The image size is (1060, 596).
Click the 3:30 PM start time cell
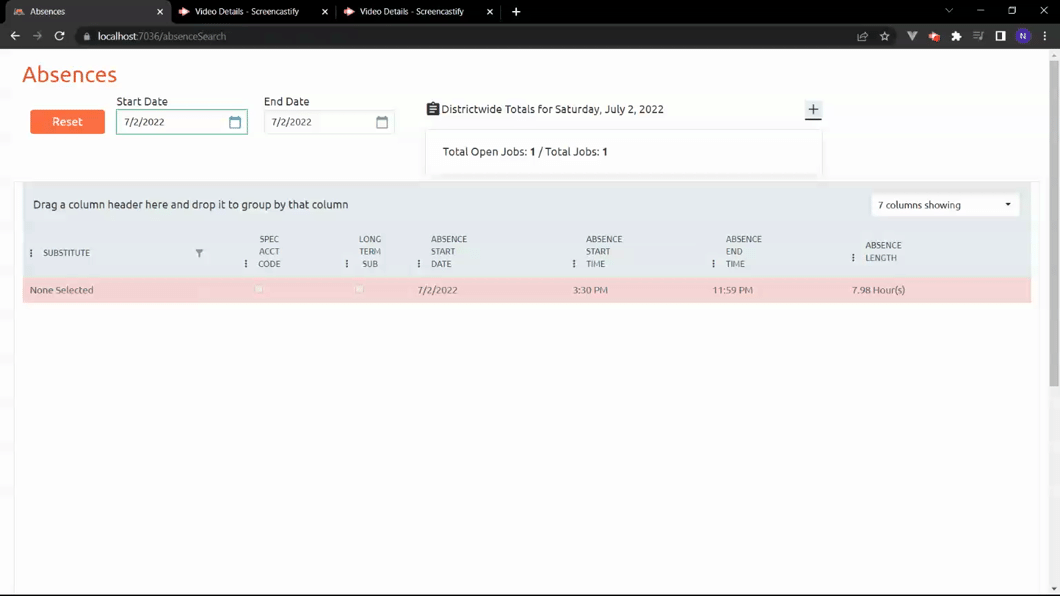[590, 290]
